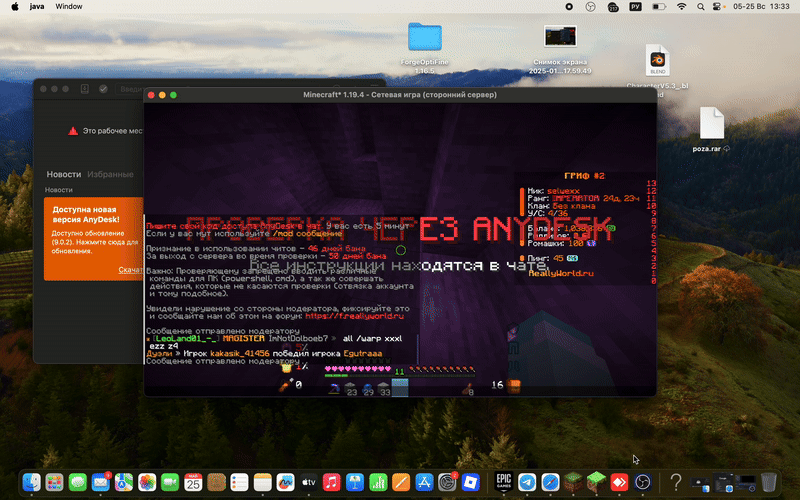Viewport: 800px width, 500px height.
Task: Select the pickaxe hotbar slot
Action: [334, 389]
